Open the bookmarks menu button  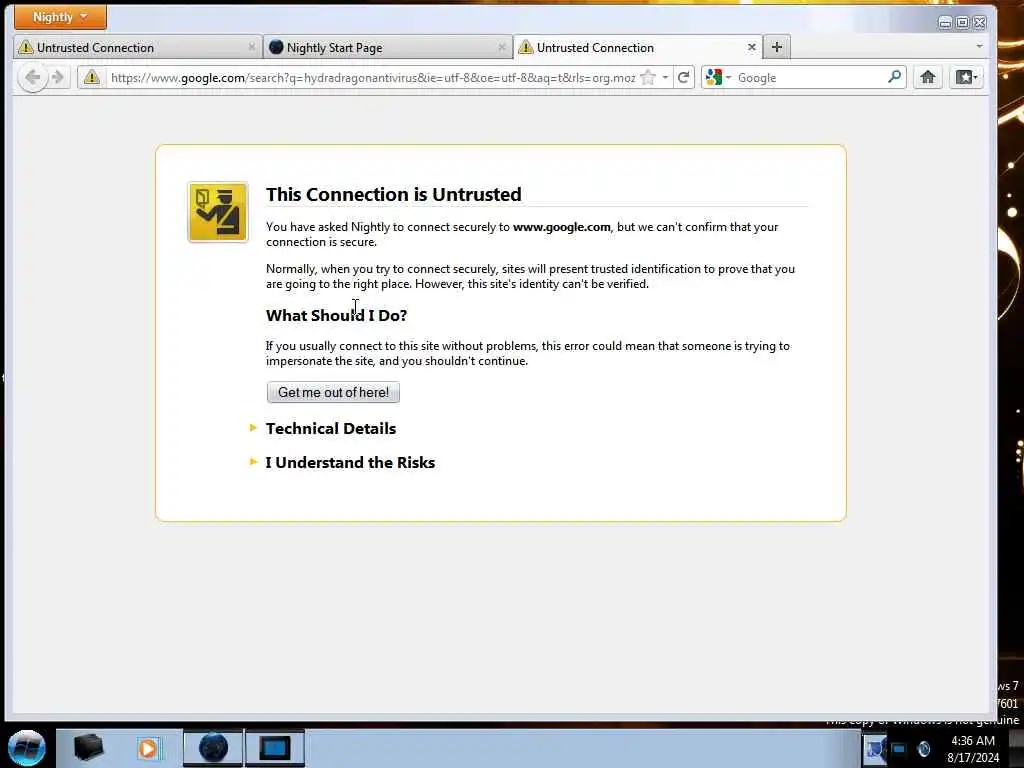pyautogui.click(x=967, y=77)
